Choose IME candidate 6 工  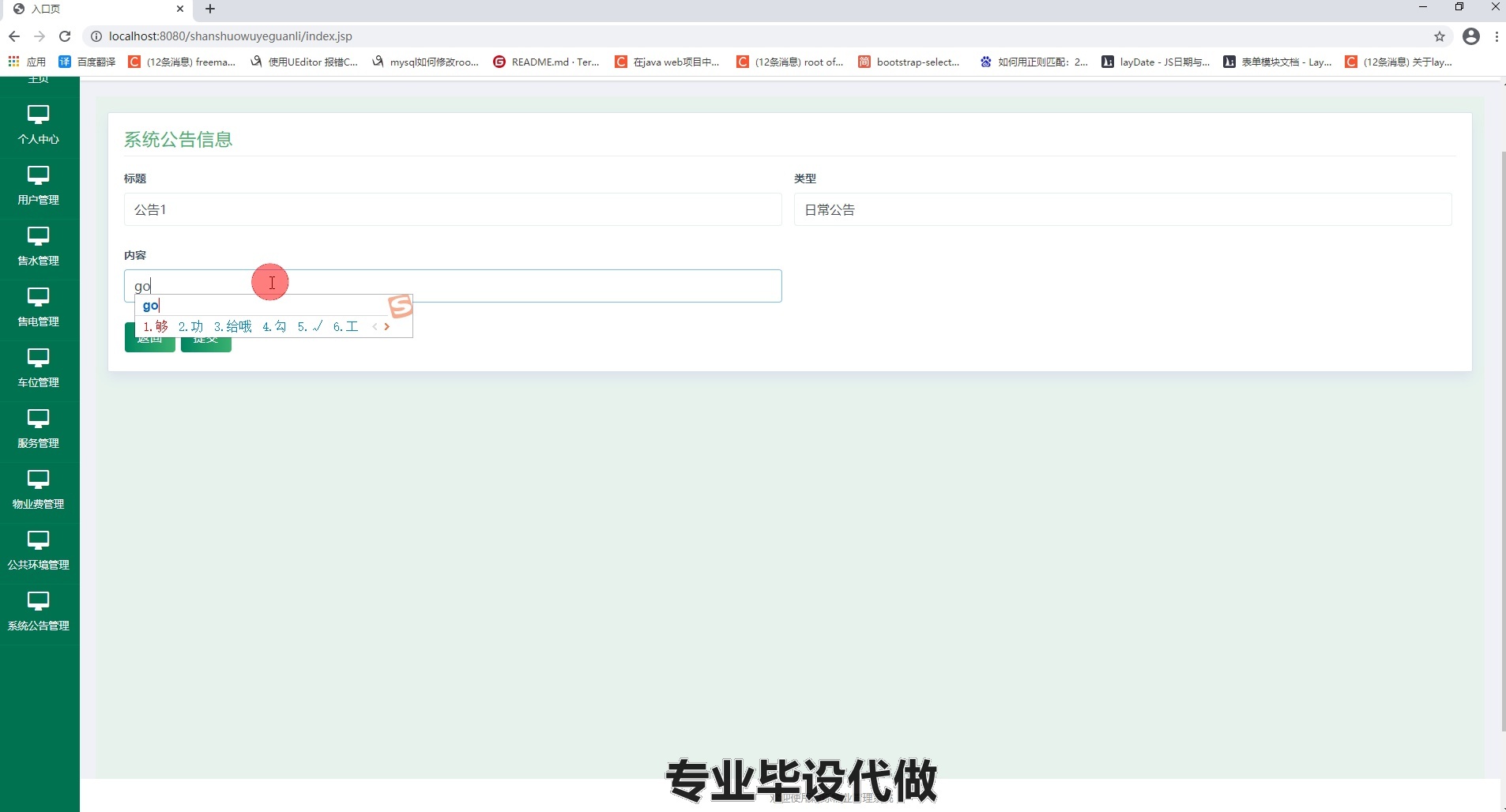pyautogui.click(x=346, y=326)
